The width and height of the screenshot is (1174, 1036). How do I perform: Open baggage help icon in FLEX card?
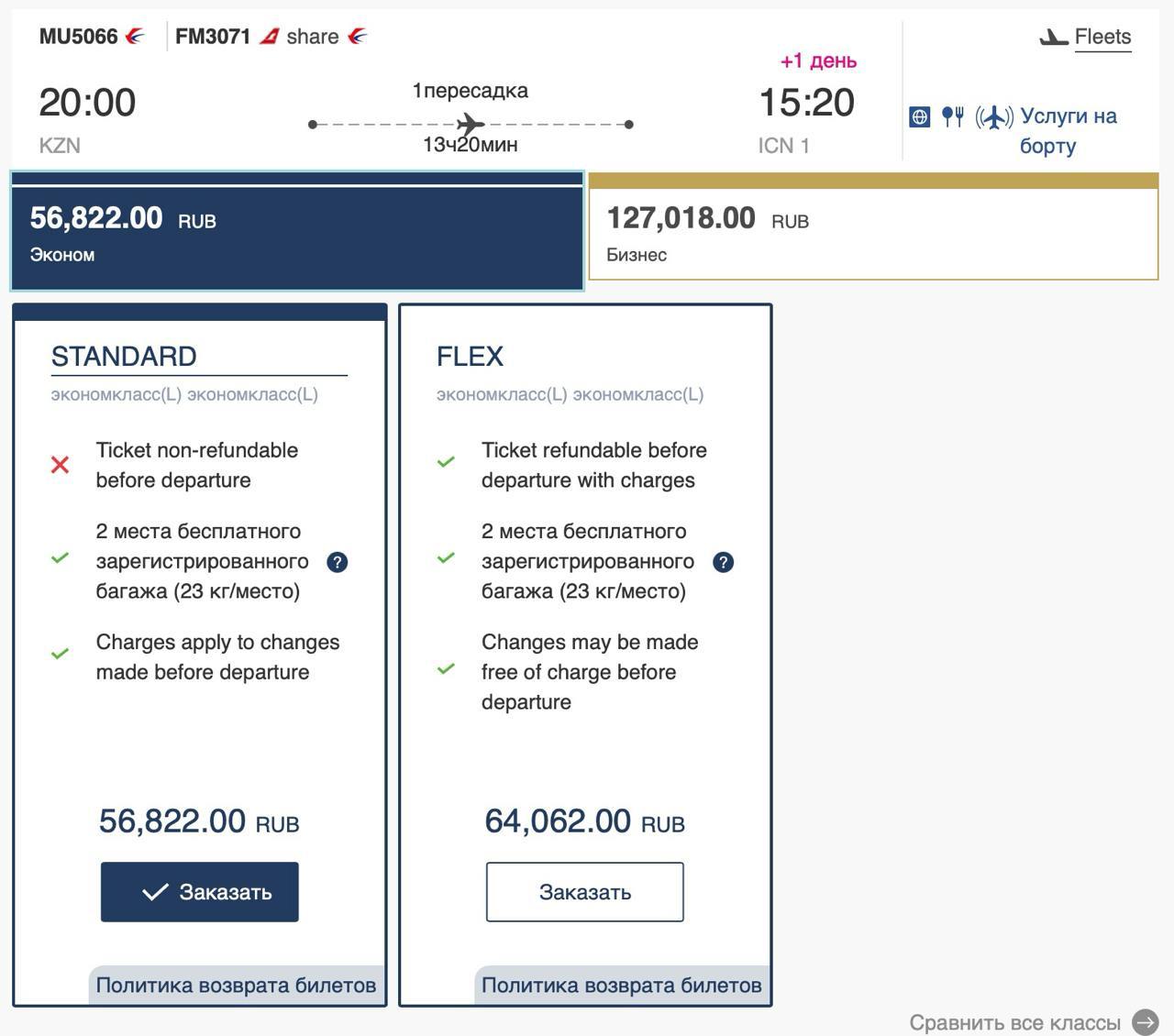pos(723,562)
